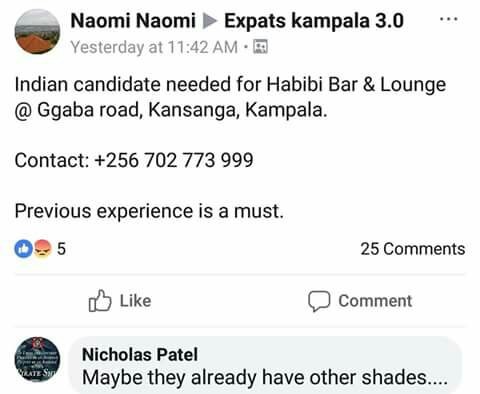Click the angry face reaction icon
The height and width of the screenshot is (394, 480).
click(x=42, y=249)
